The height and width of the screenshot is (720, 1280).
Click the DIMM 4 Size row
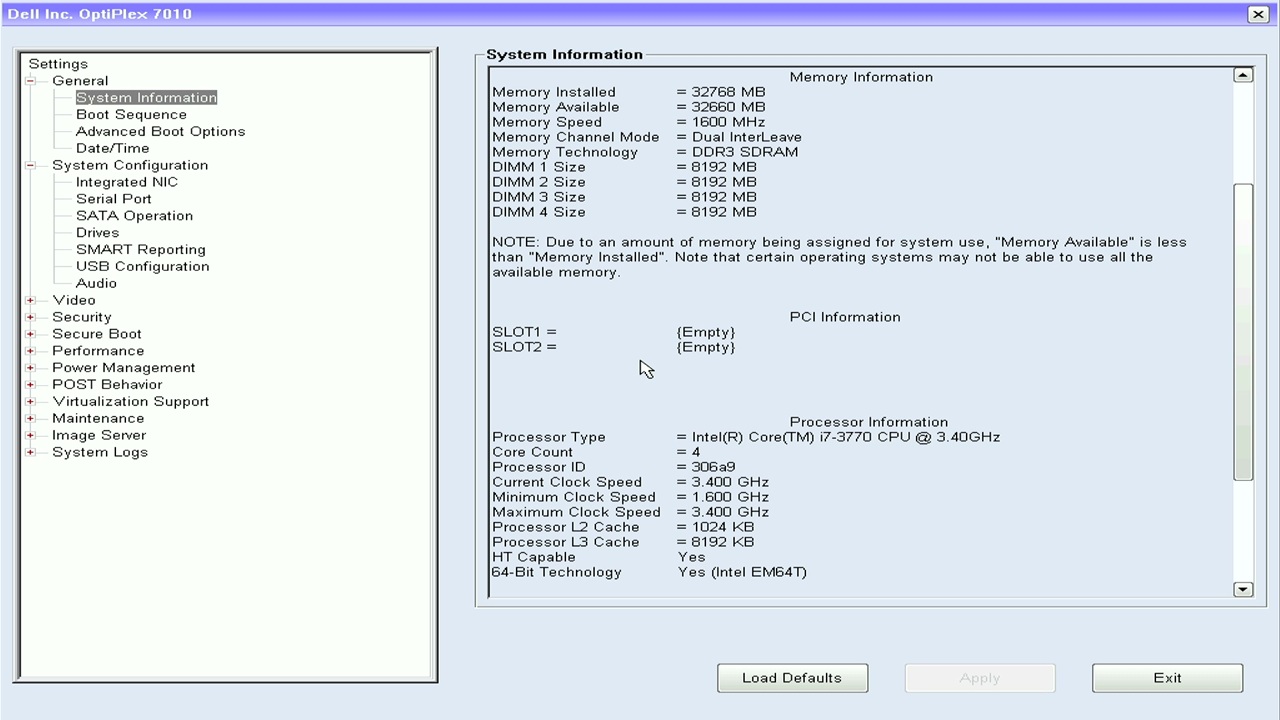coord(625,212)
